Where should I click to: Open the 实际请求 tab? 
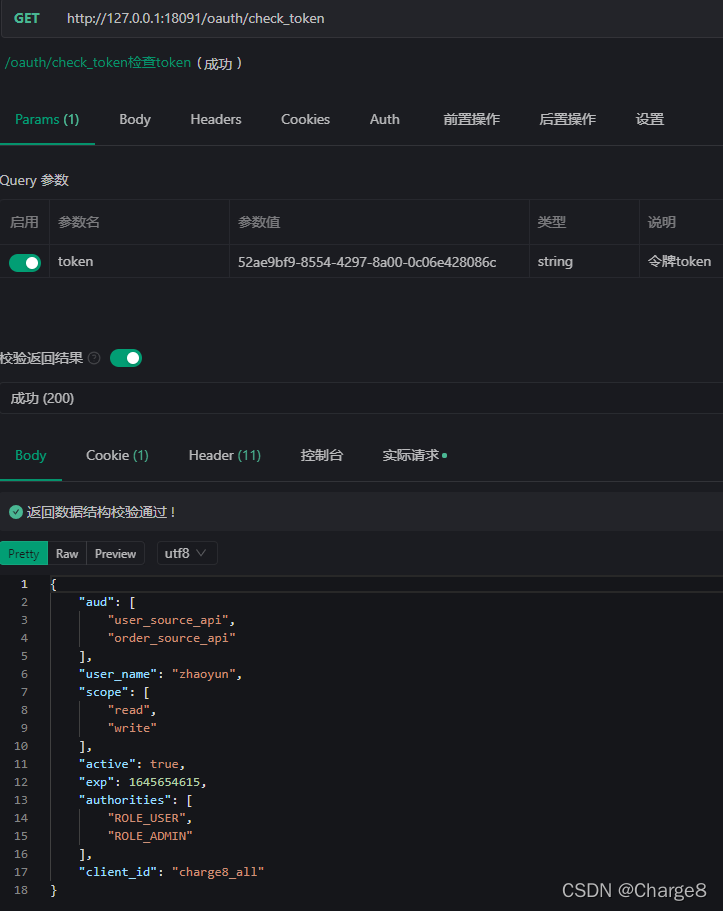[x=414, y=456]
